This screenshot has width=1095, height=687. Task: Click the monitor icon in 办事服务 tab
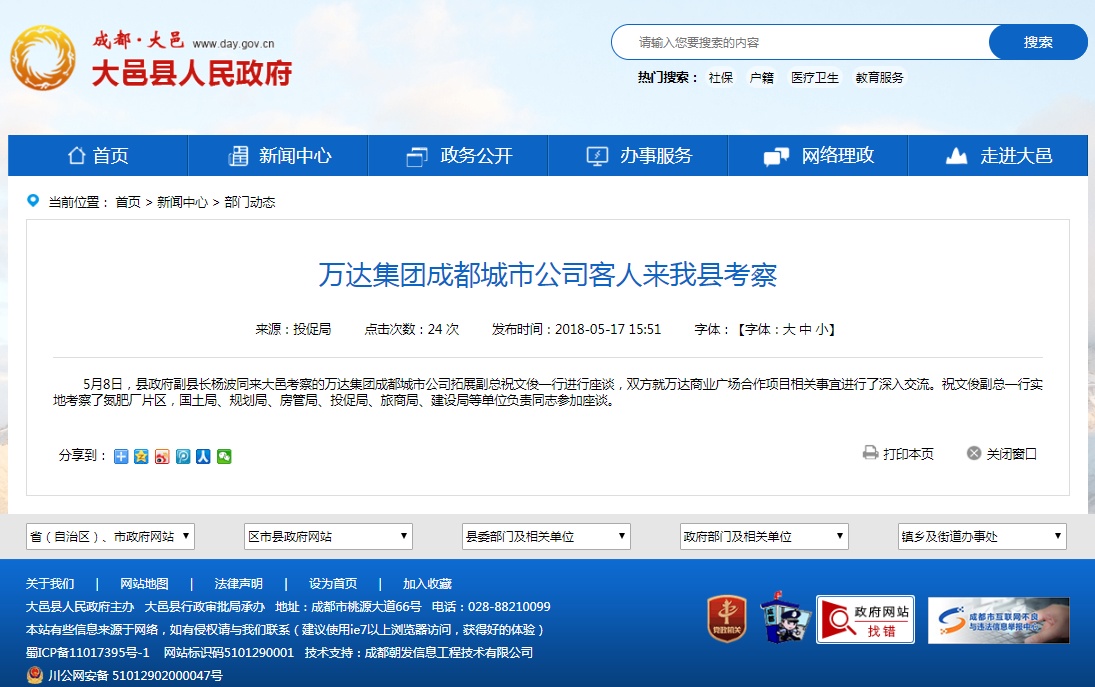tap(597, 156)
